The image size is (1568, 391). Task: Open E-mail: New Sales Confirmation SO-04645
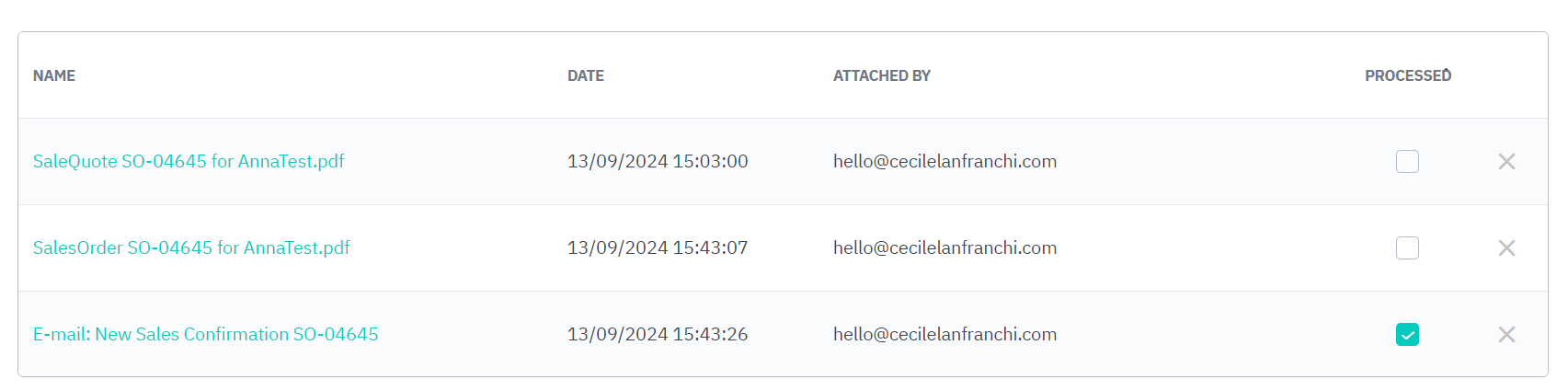click(x=205, y=335)
